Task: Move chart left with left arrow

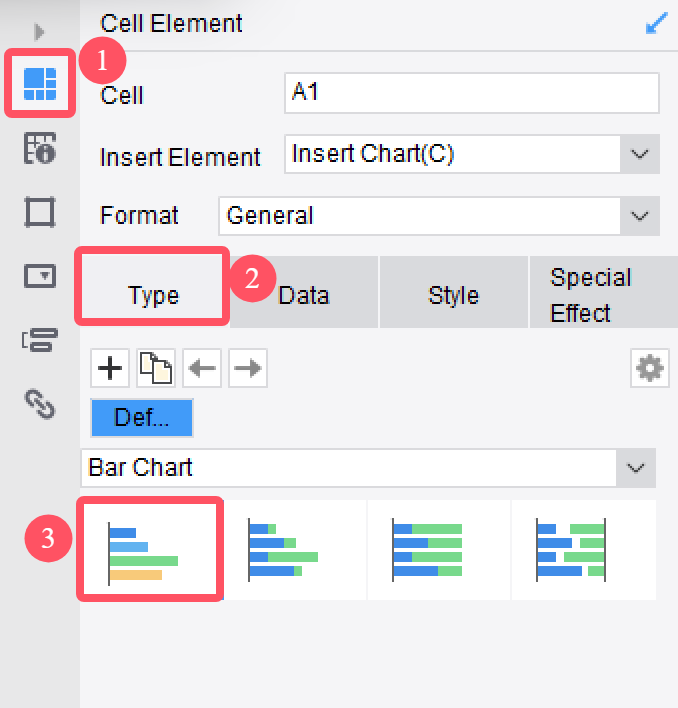Action: point(202,369)
